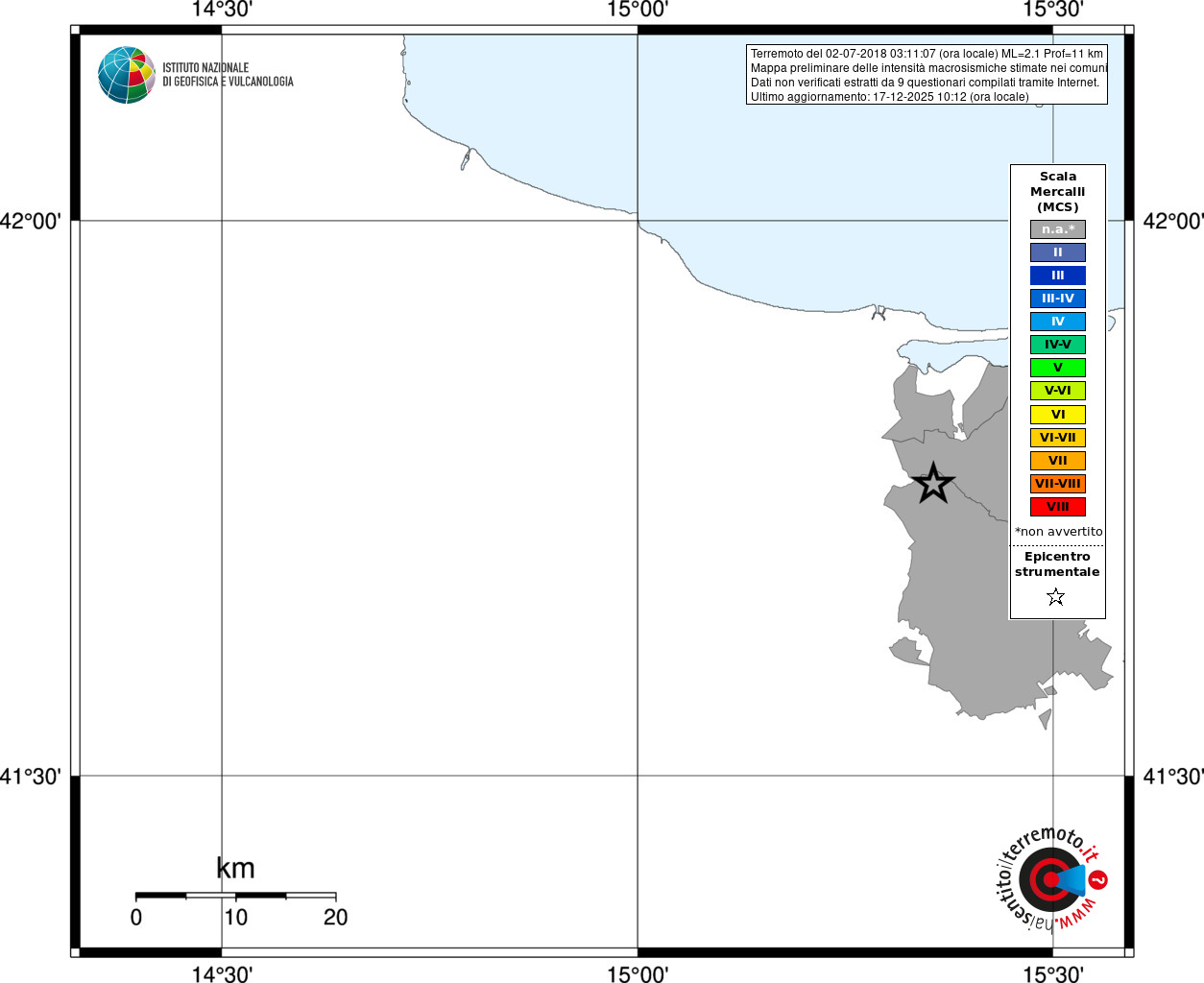This screenshot has height=983, width=1204.
Task: Click the earthquake info text box
Action: point(927,75)
